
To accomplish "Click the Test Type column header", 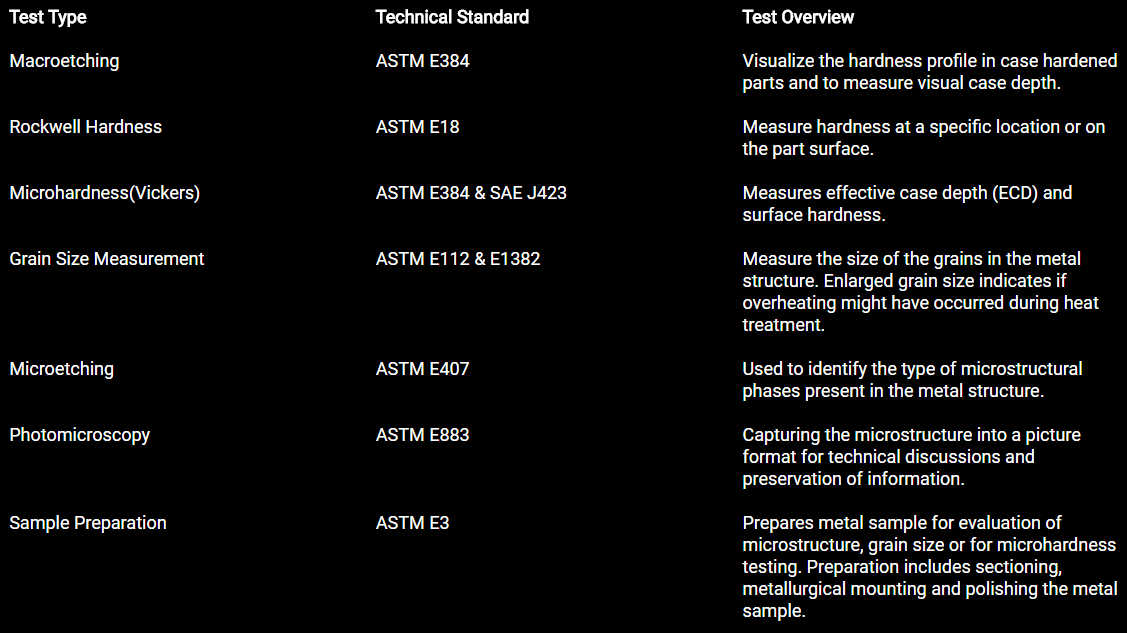I will [47, 17].
